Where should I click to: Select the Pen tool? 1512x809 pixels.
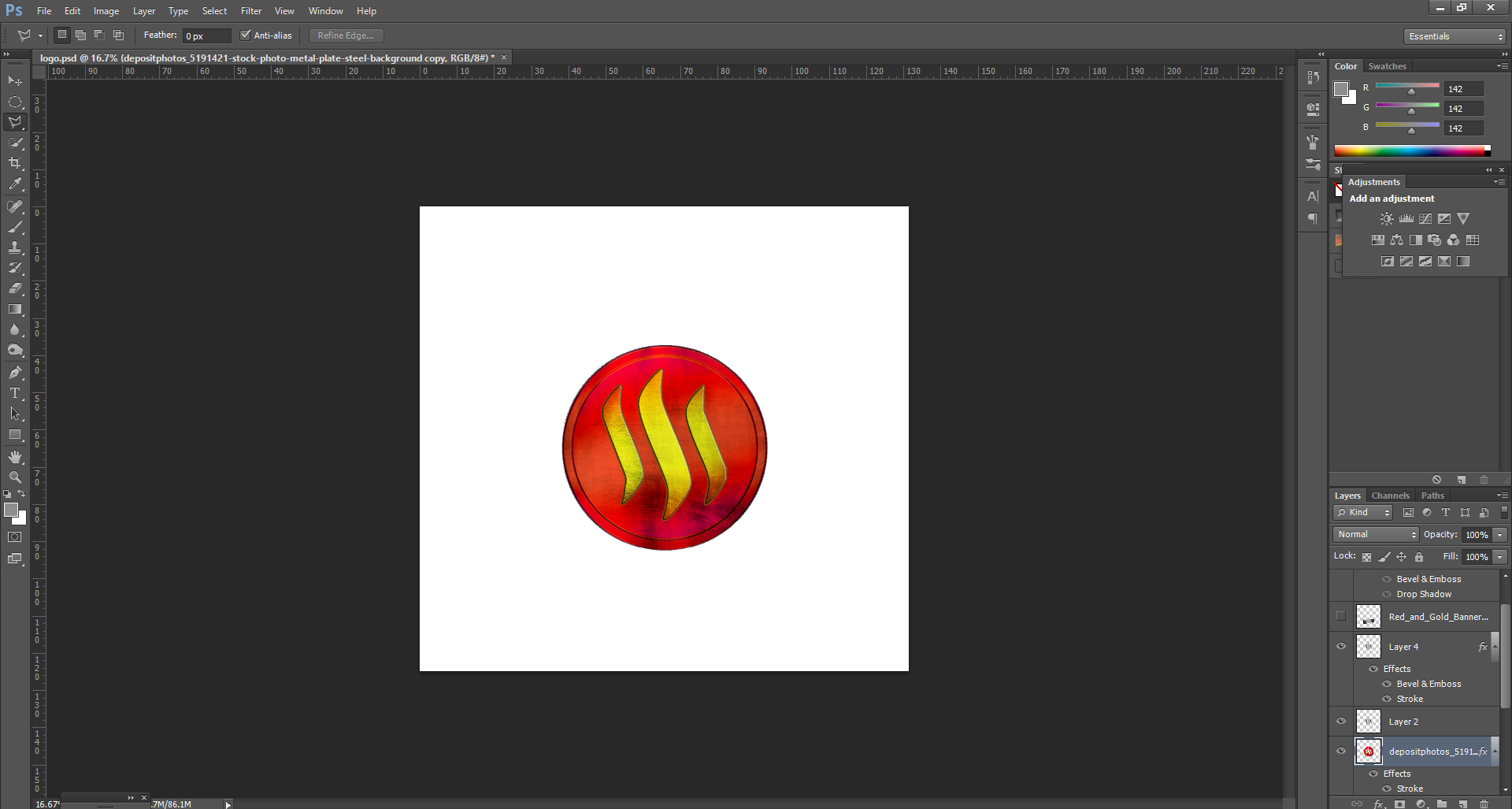(15, 373)
